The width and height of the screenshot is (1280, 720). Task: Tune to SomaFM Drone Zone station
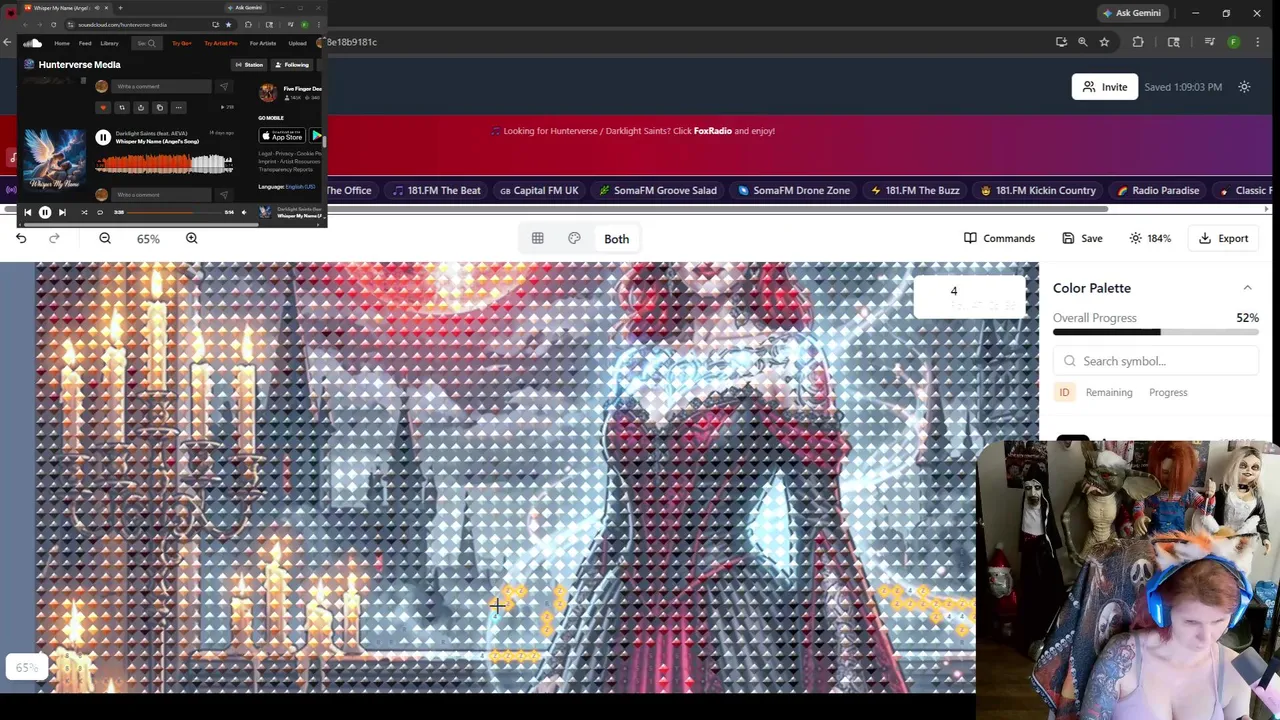794,190
